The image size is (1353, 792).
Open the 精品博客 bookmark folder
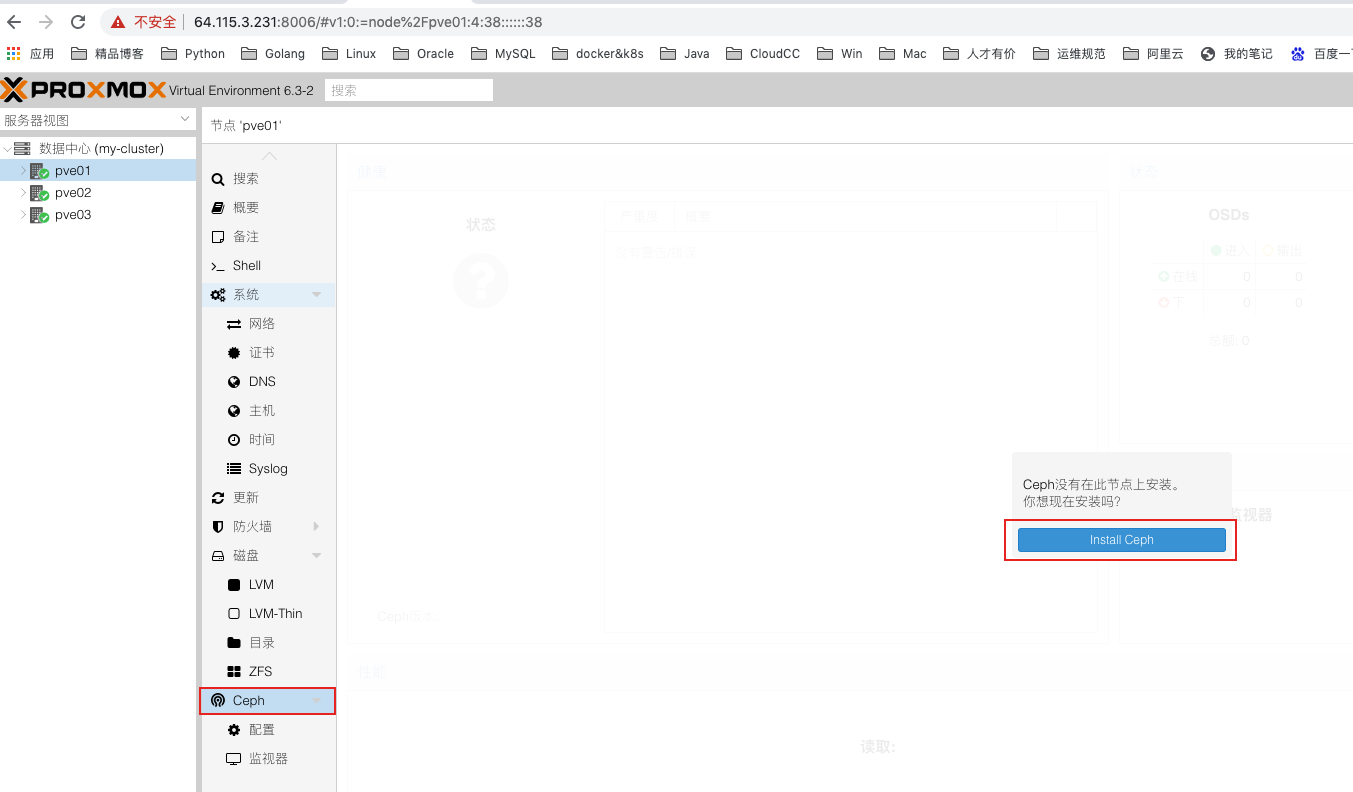(x=108, y=54)
